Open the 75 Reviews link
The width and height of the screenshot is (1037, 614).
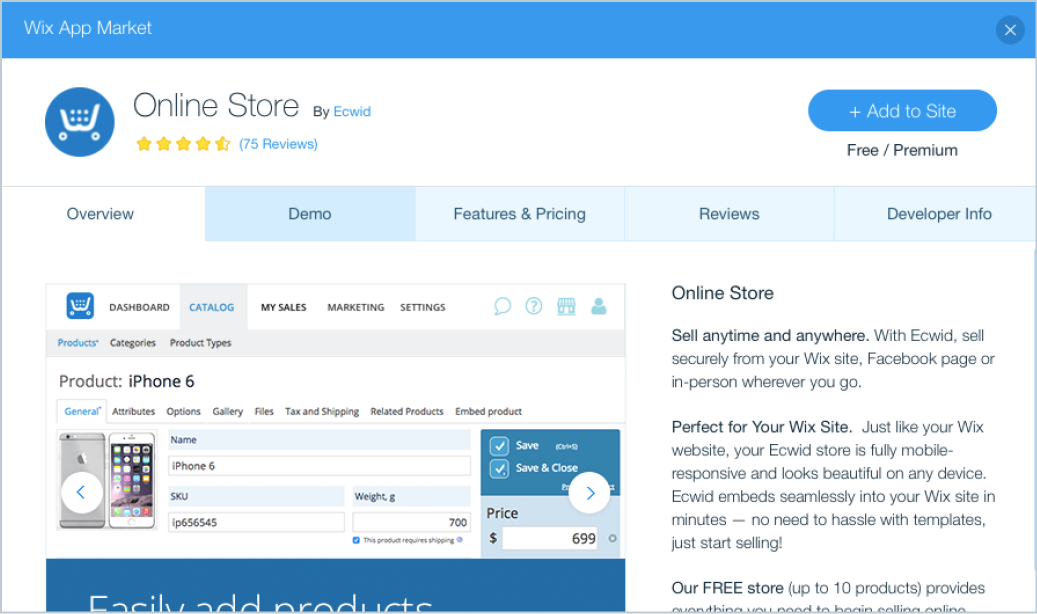click(x=278, y=144)
